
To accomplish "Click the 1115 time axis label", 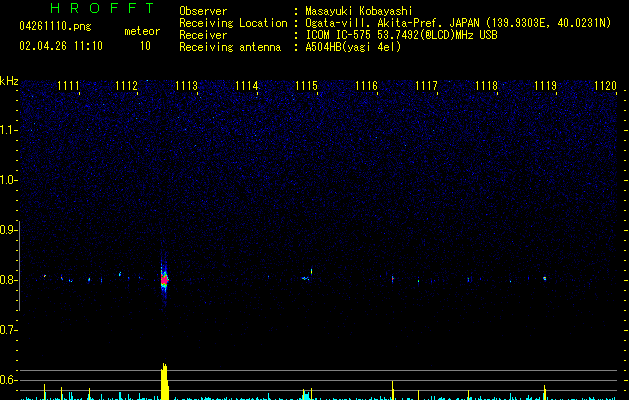I will click(306, 86).
